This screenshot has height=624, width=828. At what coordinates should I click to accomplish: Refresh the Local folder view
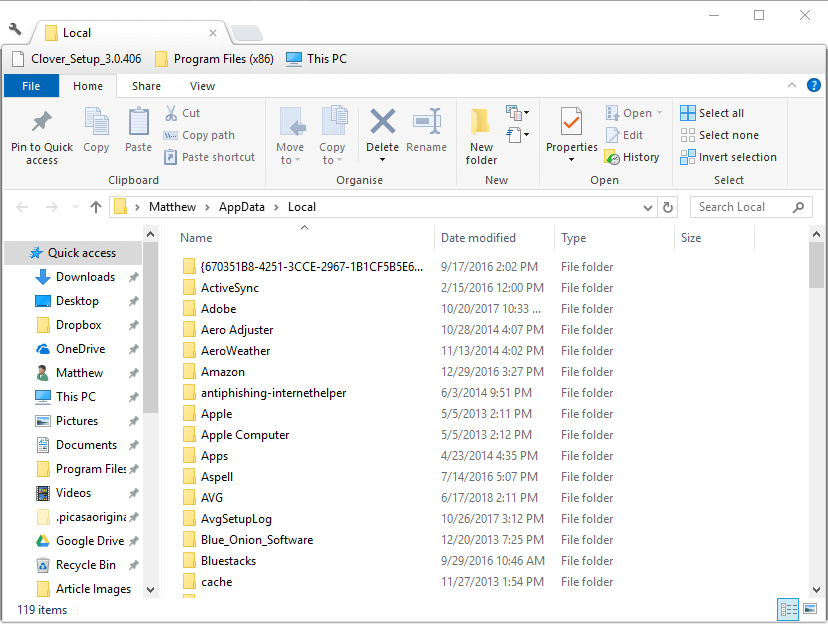[668, 207]
